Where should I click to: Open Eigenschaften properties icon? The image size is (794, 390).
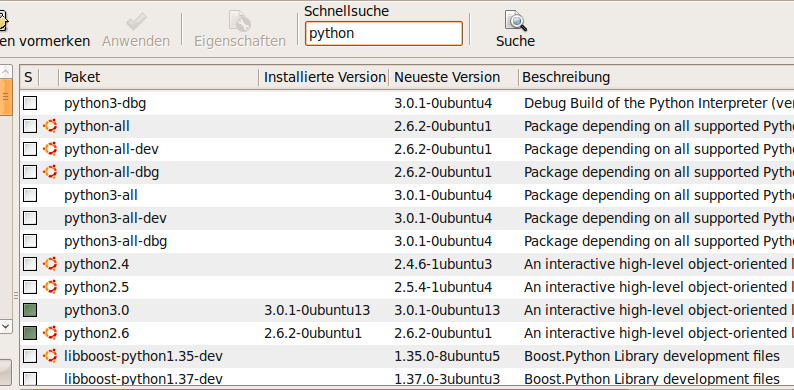240,21
